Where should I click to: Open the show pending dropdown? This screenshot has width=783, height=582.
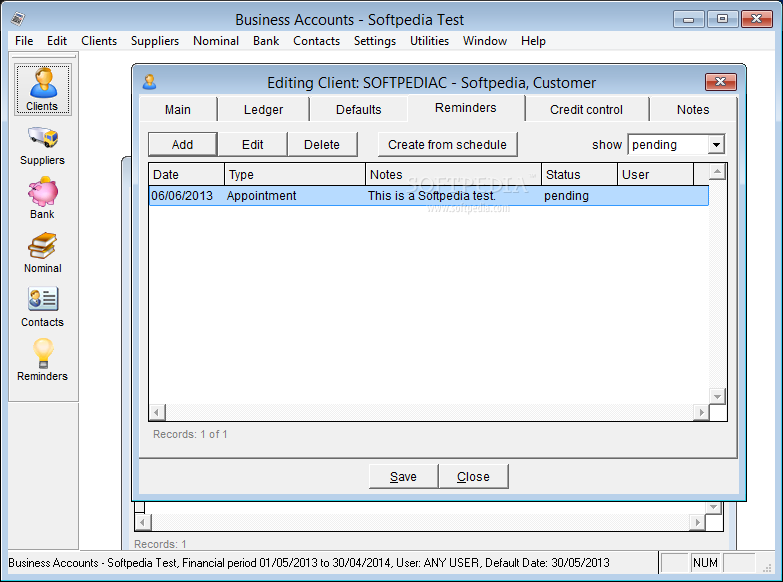coord(716,145)
